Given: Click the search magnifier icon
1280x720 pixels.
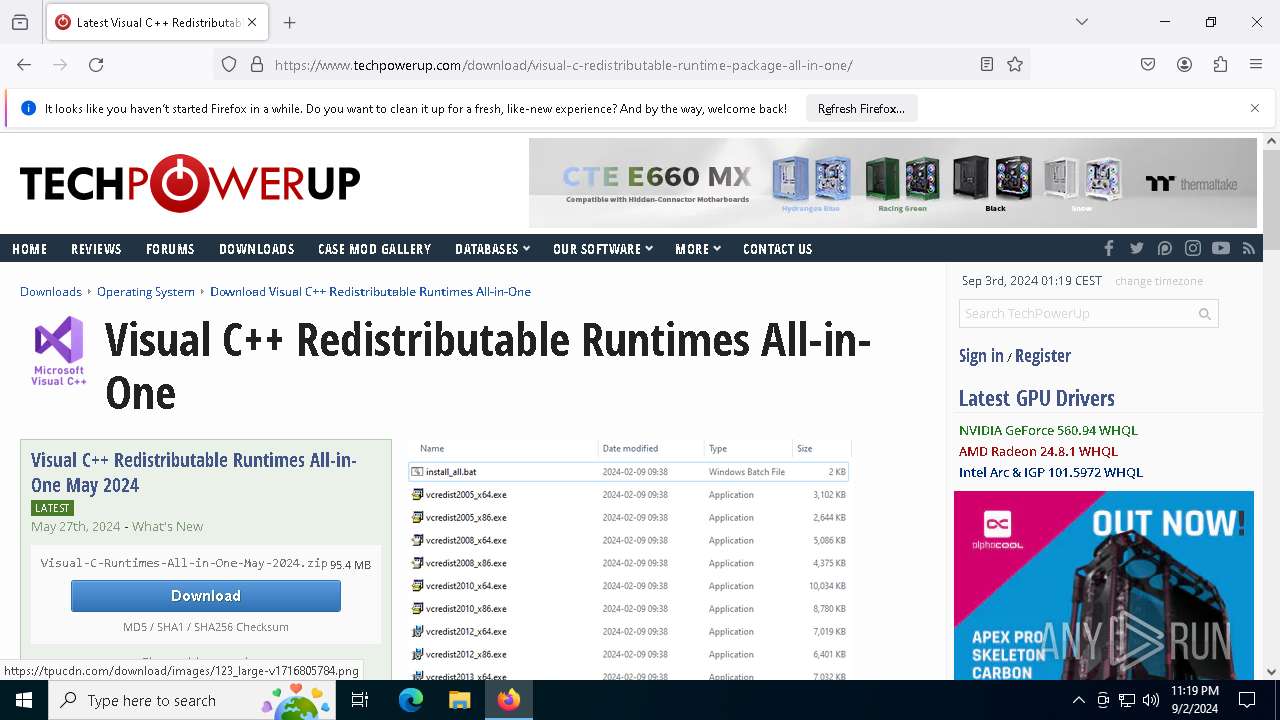Looking at the screenshot, I should pos(1205,314).
